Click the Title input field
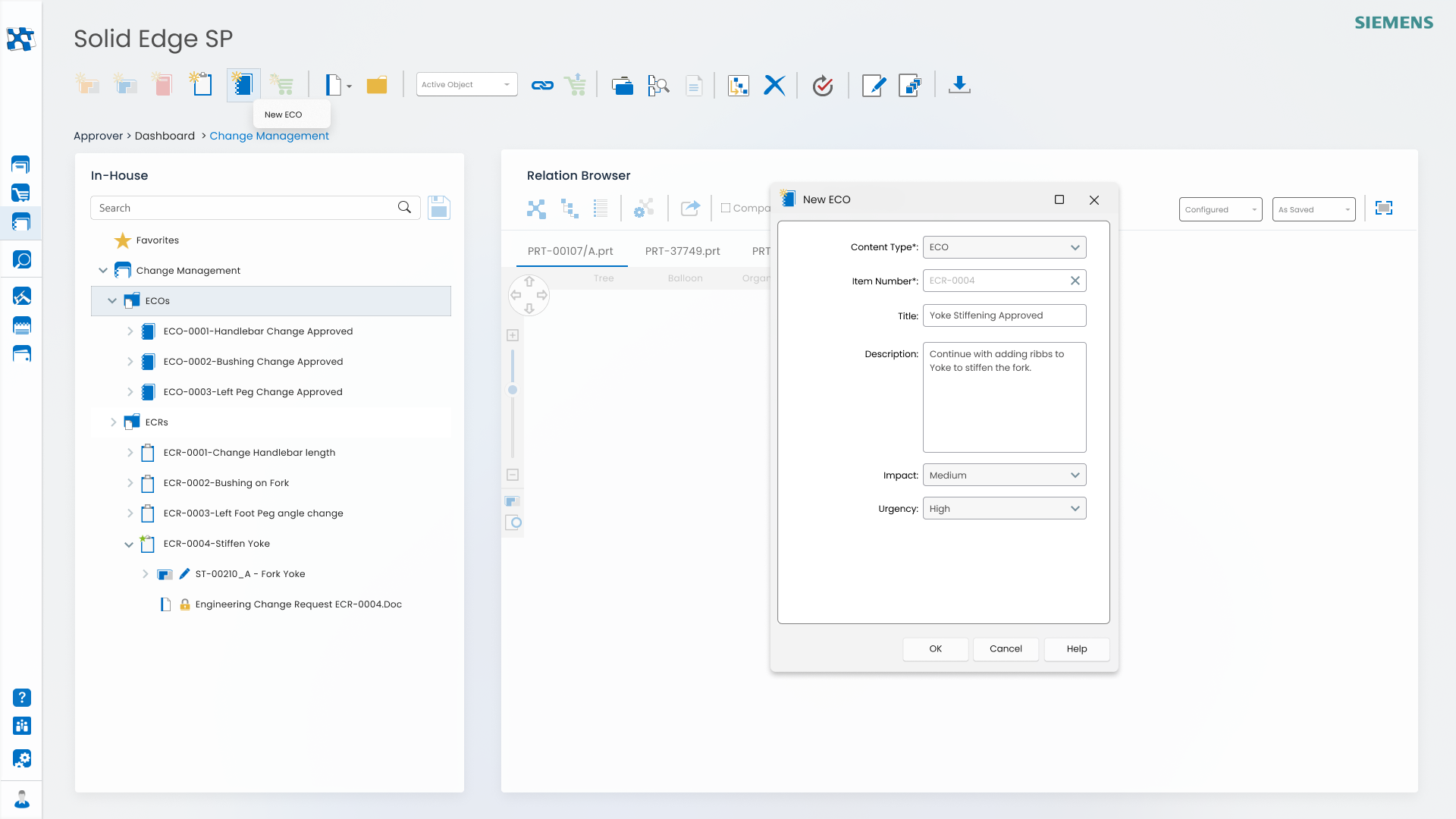 pyautogui.click(x=1004, y=315)
